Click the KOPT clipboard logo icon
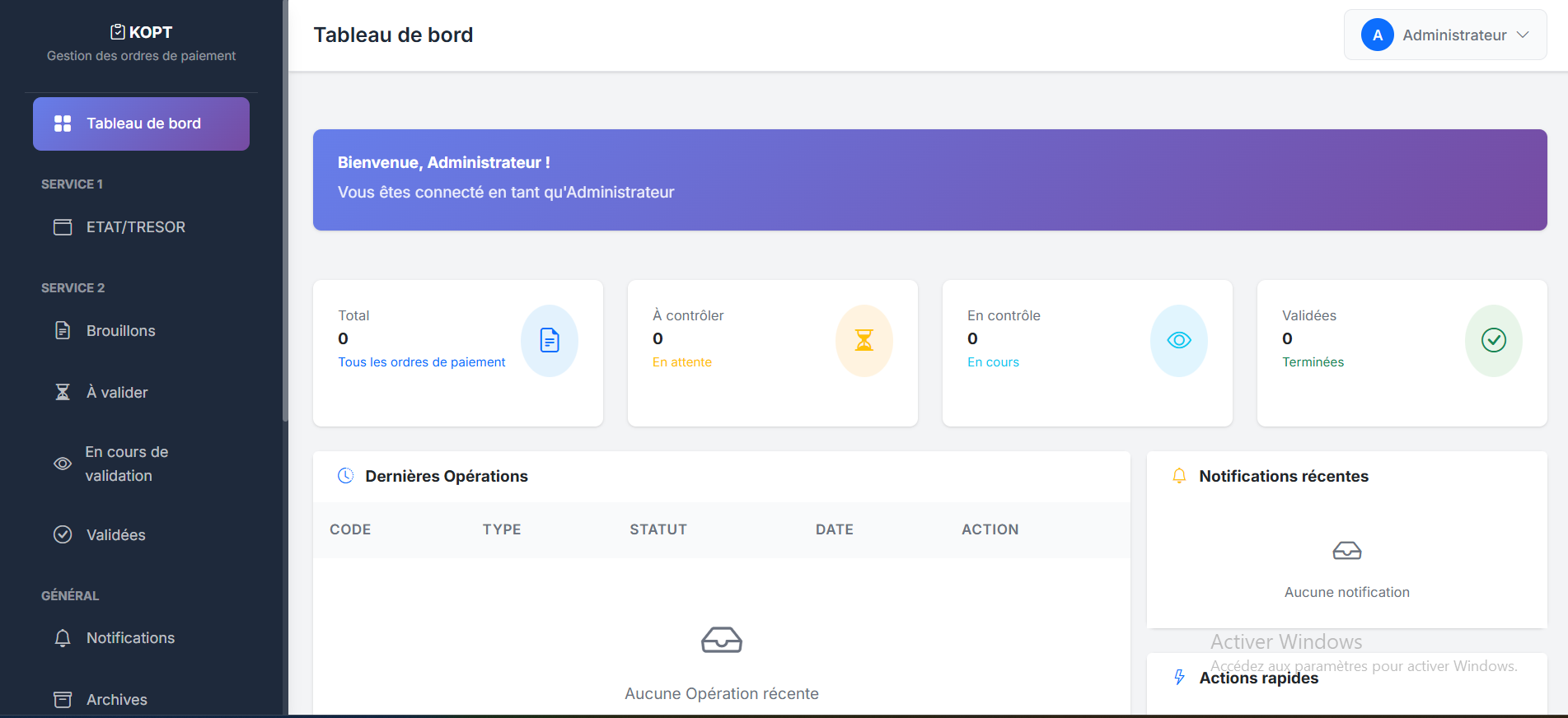The width and height of the screenshot is (1568, 718). tap(118, 32)
